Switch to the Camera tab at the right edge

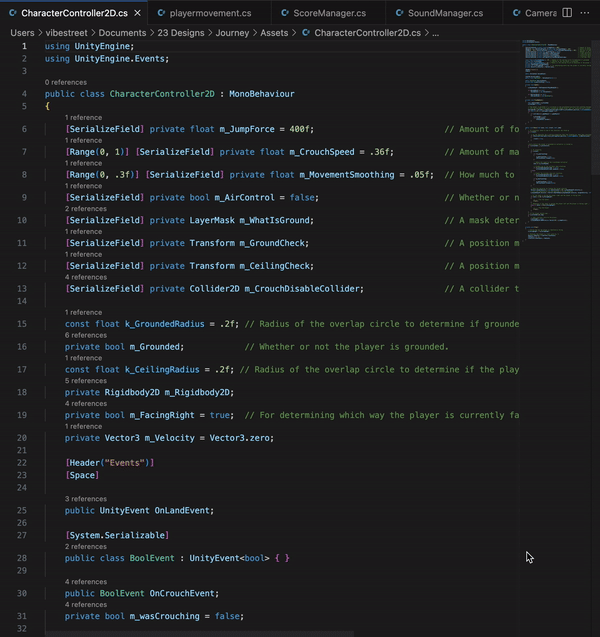click(x=535, y=13)
